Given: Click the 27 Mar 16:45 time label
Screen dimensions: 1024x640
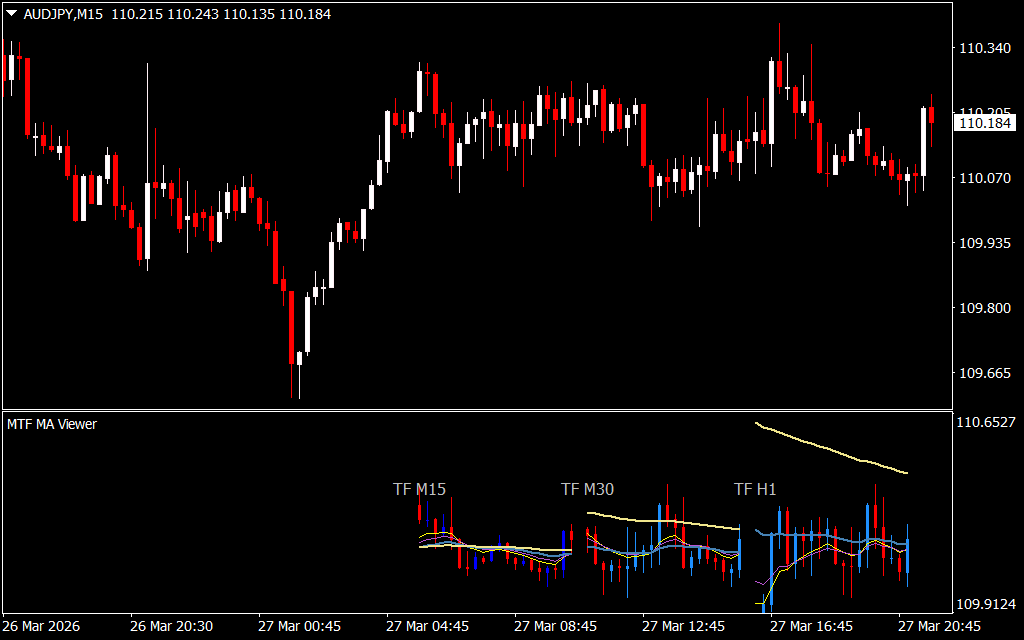Looking at the screenshot, I should [812, 626].
